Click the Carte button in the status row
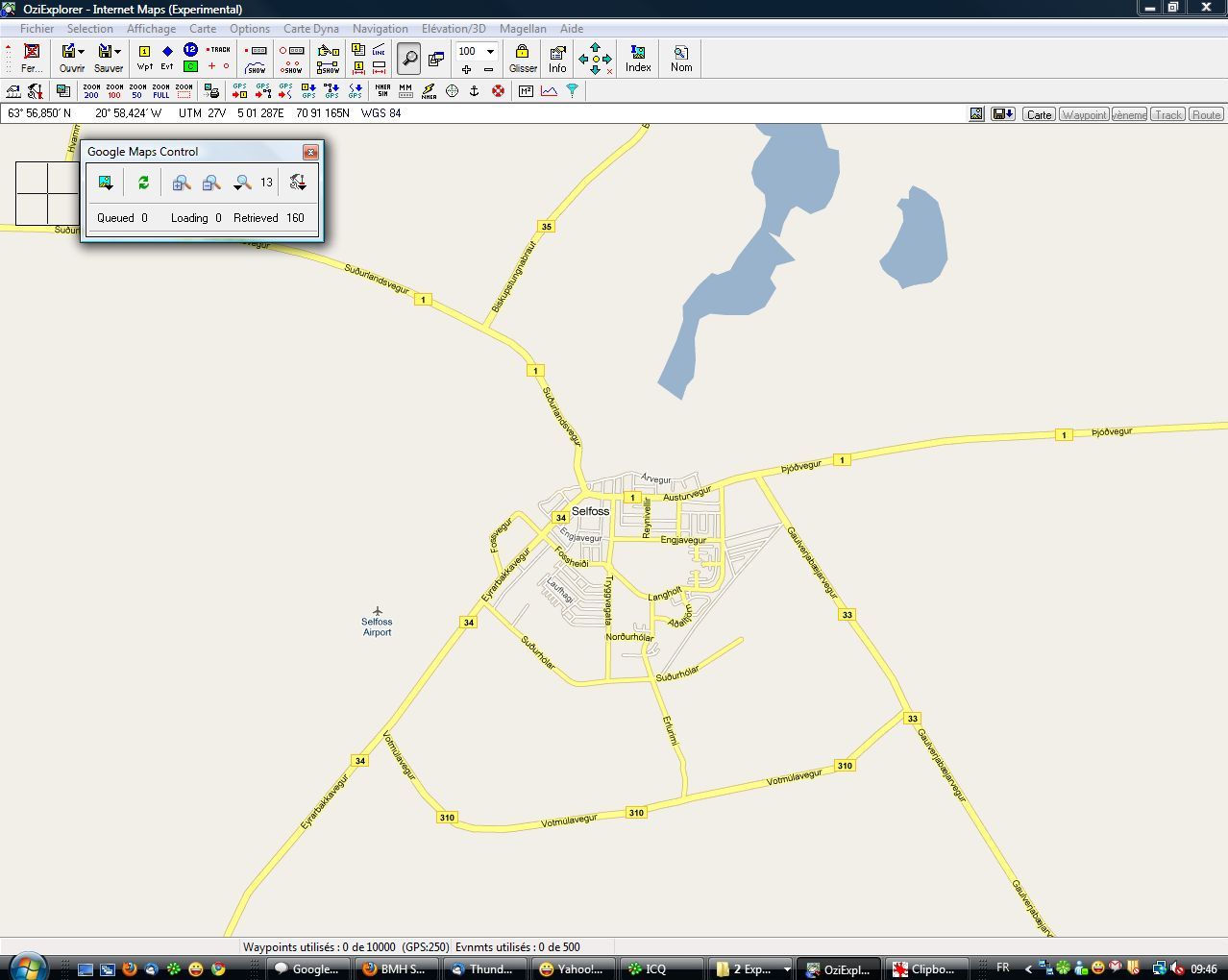This screenshot has width=1228, height=980. (1038, 114)
